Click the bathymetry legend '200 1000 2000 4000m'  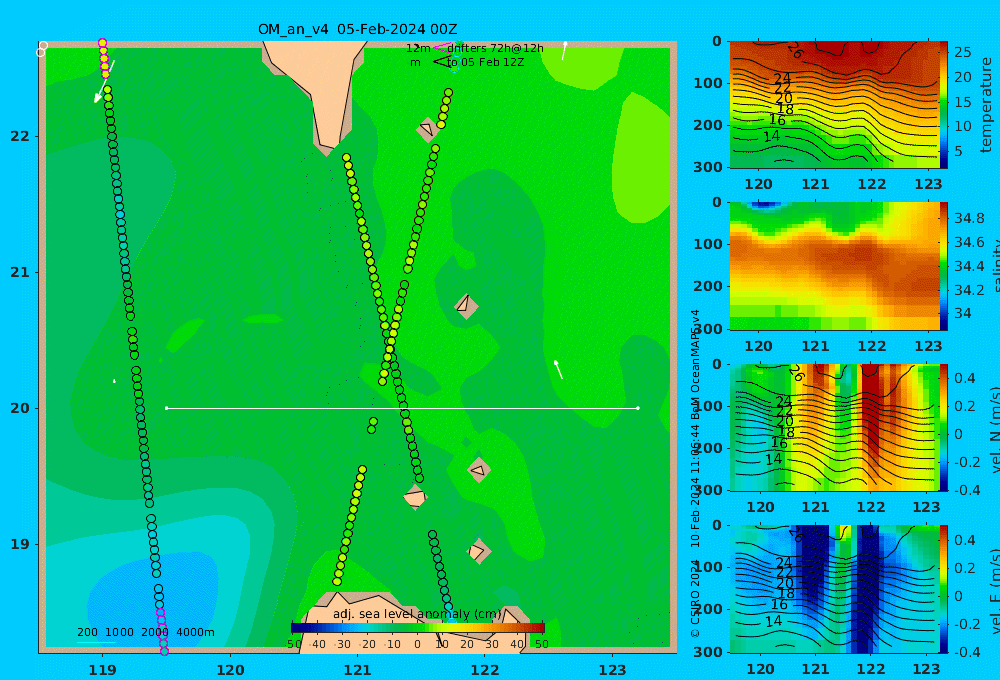click(x=145, y=632)
